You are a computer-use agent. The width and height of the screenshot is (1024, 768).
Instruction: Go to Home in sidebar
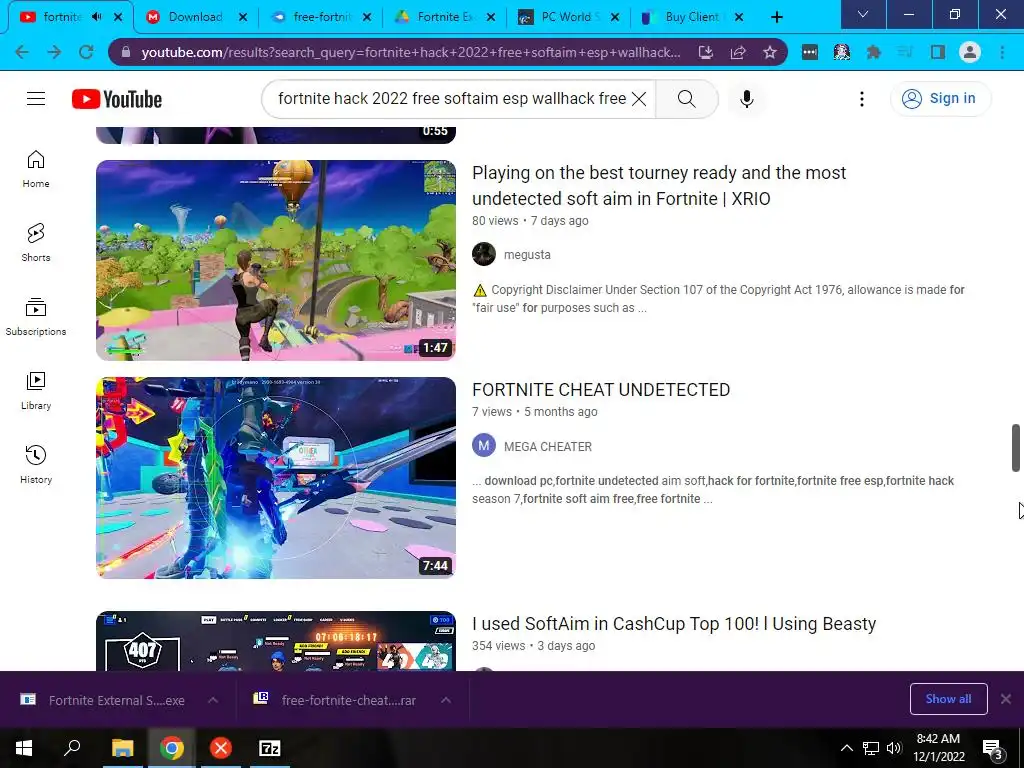click(x=36, y=169)
